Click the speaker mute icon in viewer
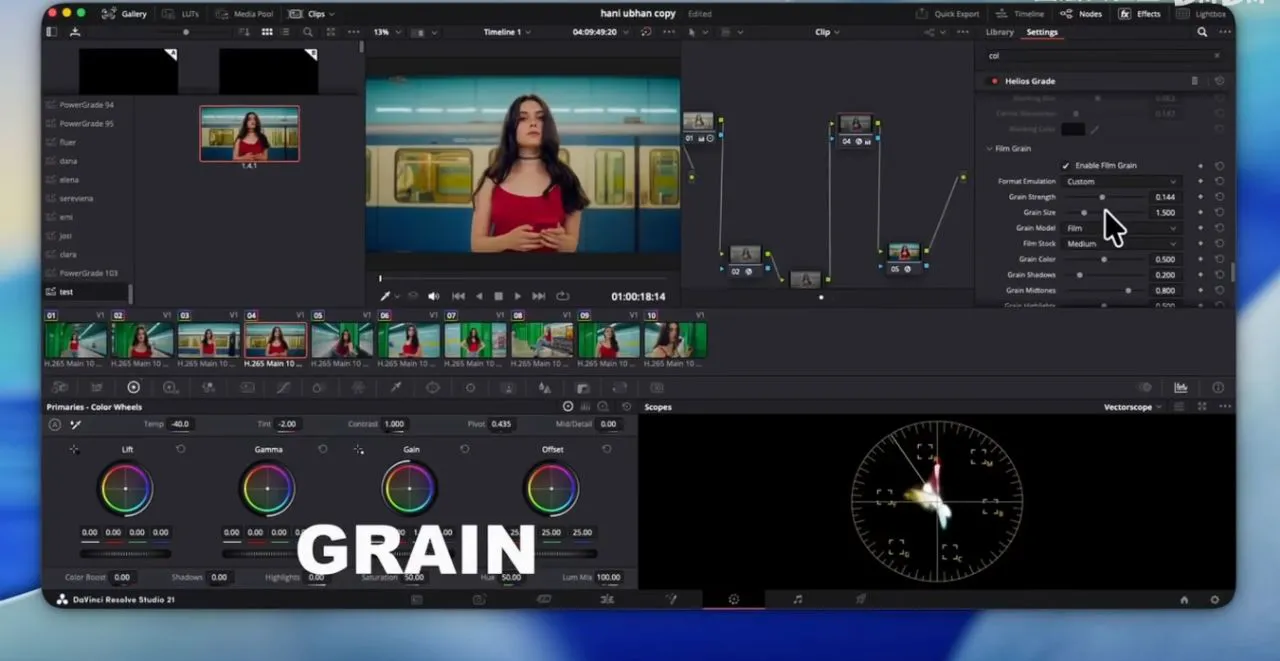This screenshot has height=661, width=1280. point(434,296)
